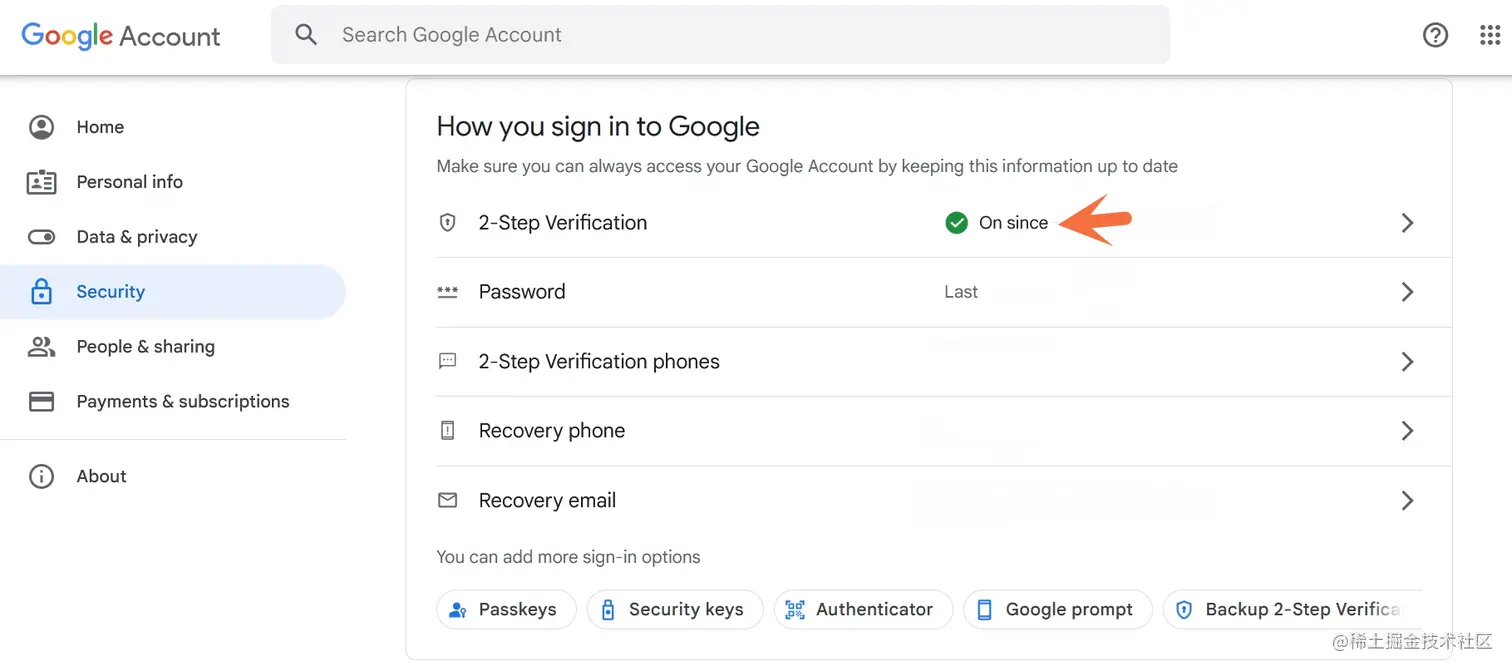The width and height of the screenshot is (1512, 671).
Task: Expand 2-Step Verification row chevron
Action: tap(1407, 223)
